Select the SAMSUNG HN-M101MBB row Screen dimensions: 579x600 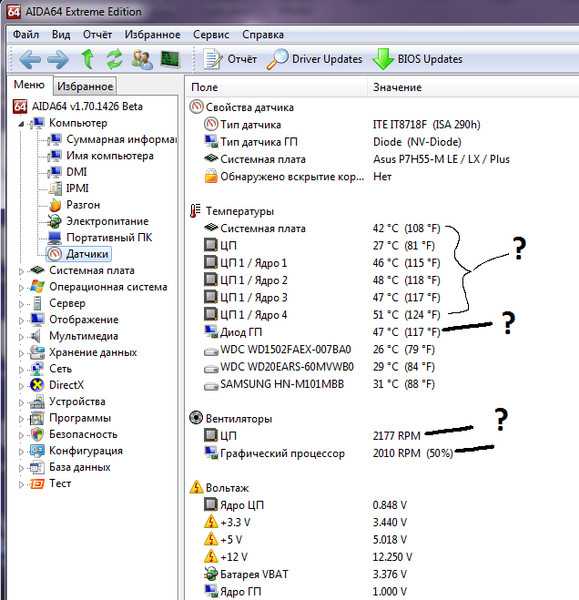[x=383, y=384]
